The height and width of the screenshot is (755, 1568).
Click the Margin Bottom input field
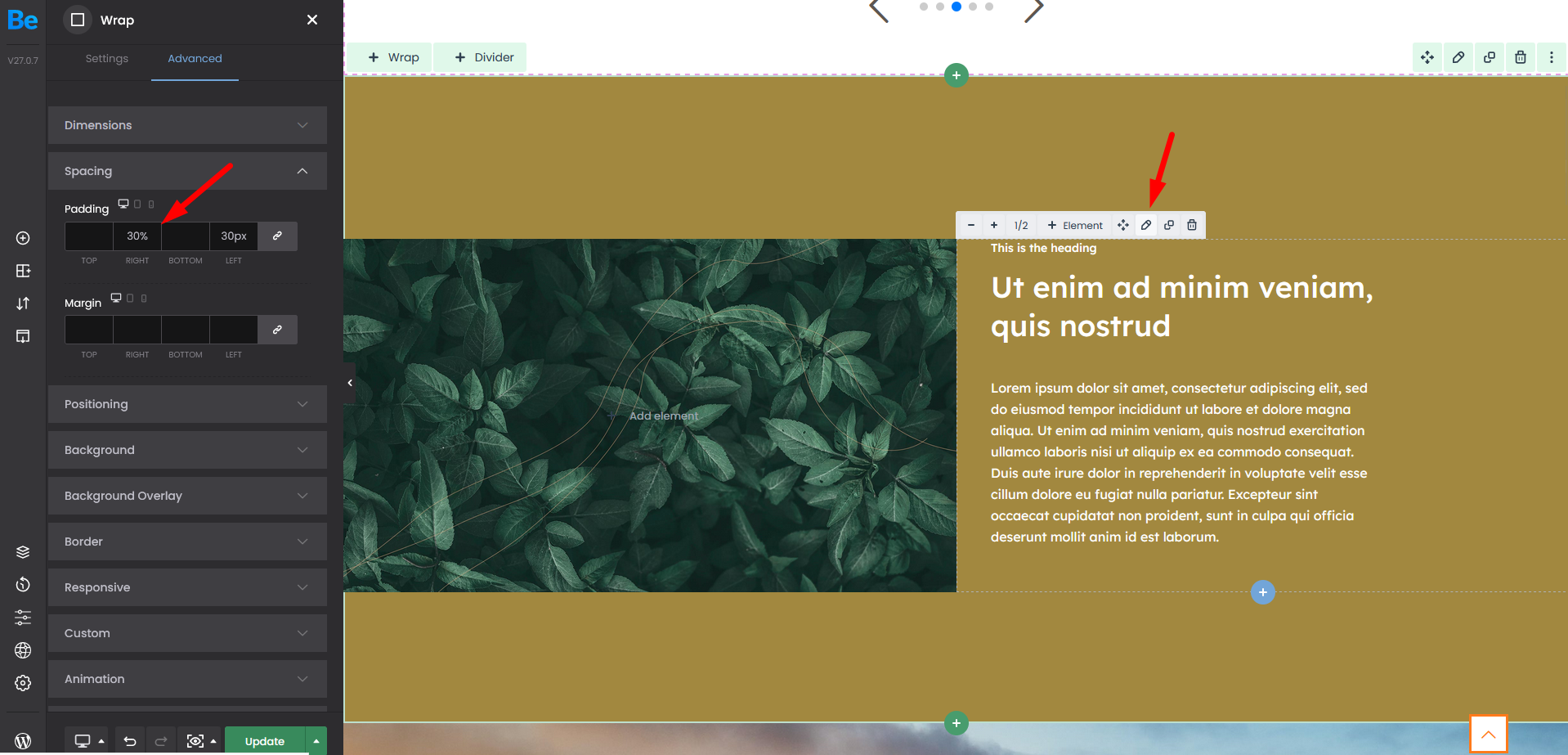tap(186, 330)
